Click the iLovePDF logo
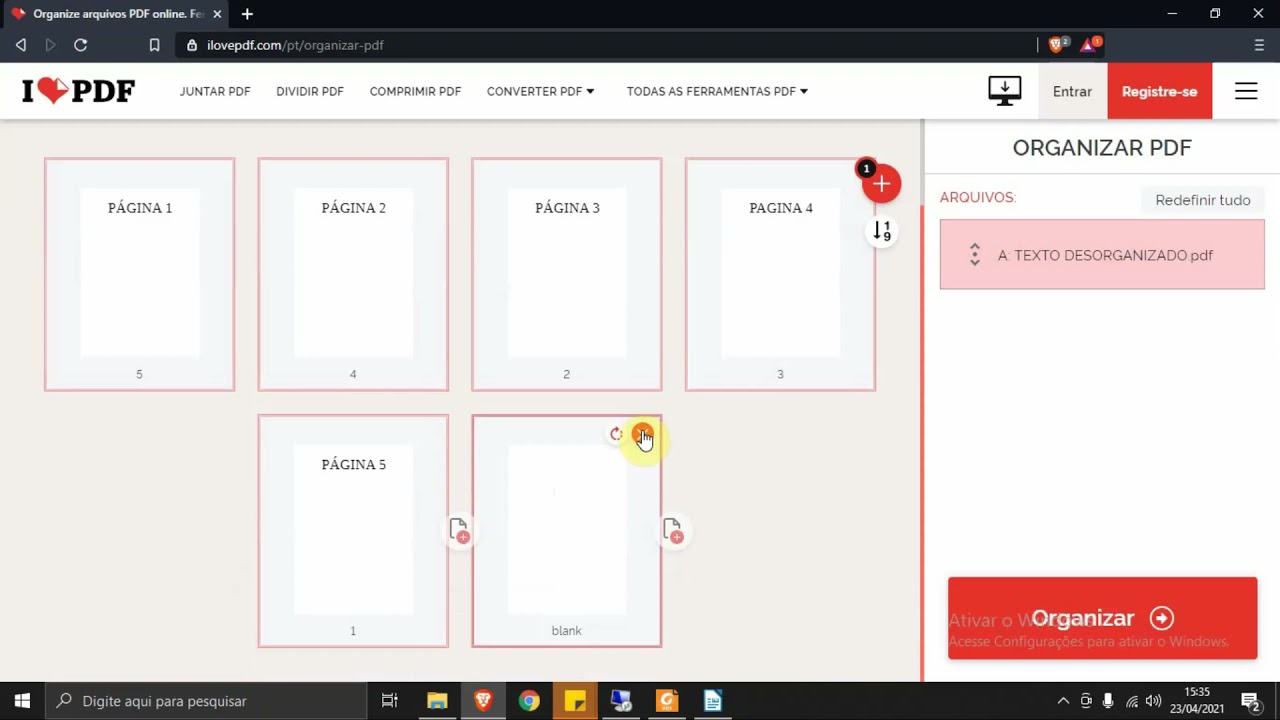Viewport: 1280px width, 720px height. (78, 91)
